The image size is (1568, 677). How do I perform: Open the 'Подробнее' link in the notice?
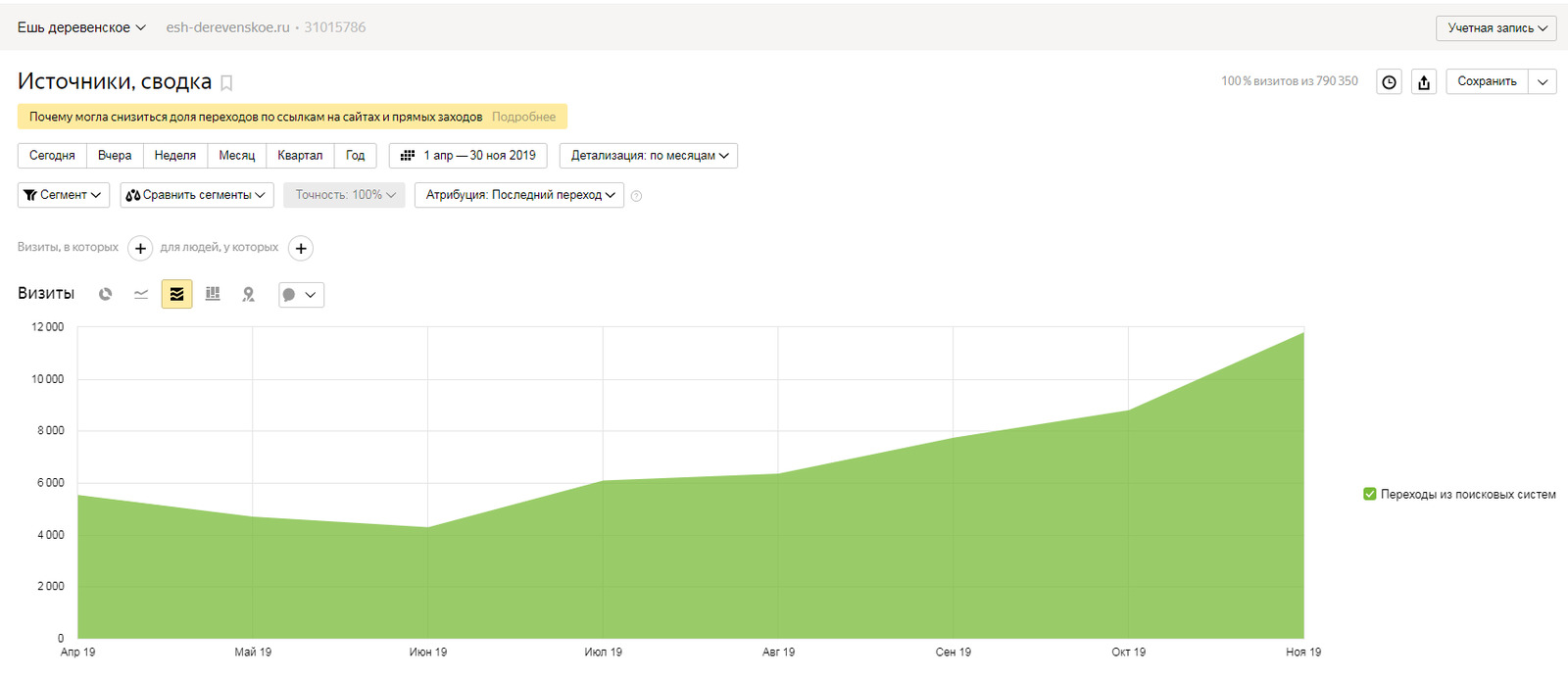[x=523, y=117]
